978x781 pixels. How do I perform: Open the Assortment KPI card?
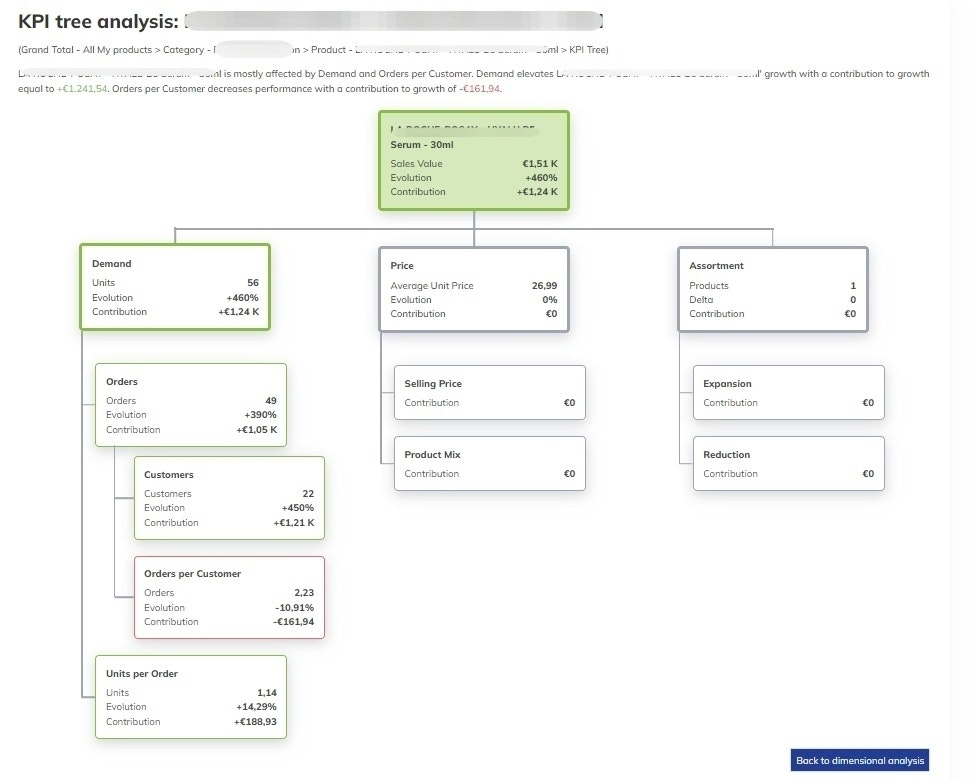773,289
